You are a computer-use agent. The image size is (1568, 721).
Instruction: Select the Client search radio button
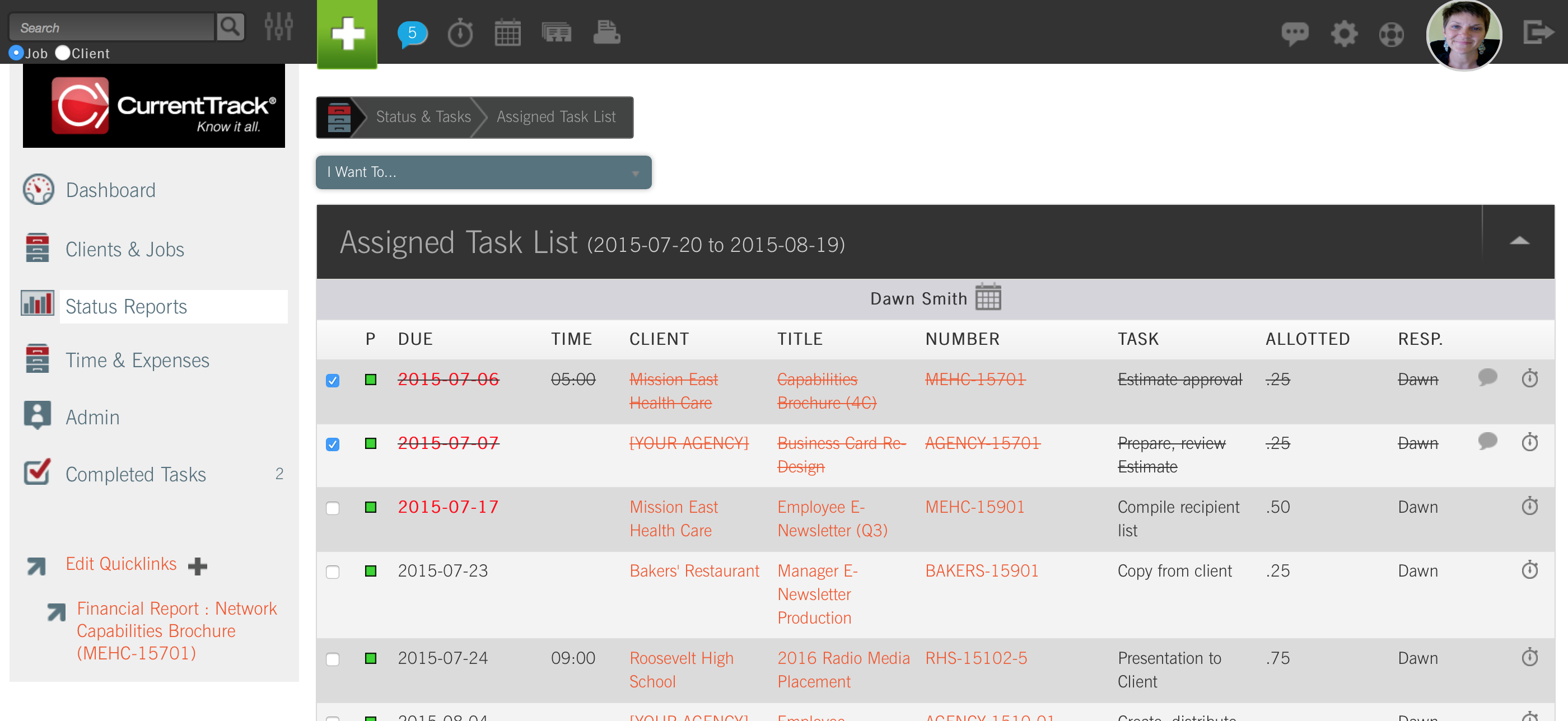click(x=63, y=53)
